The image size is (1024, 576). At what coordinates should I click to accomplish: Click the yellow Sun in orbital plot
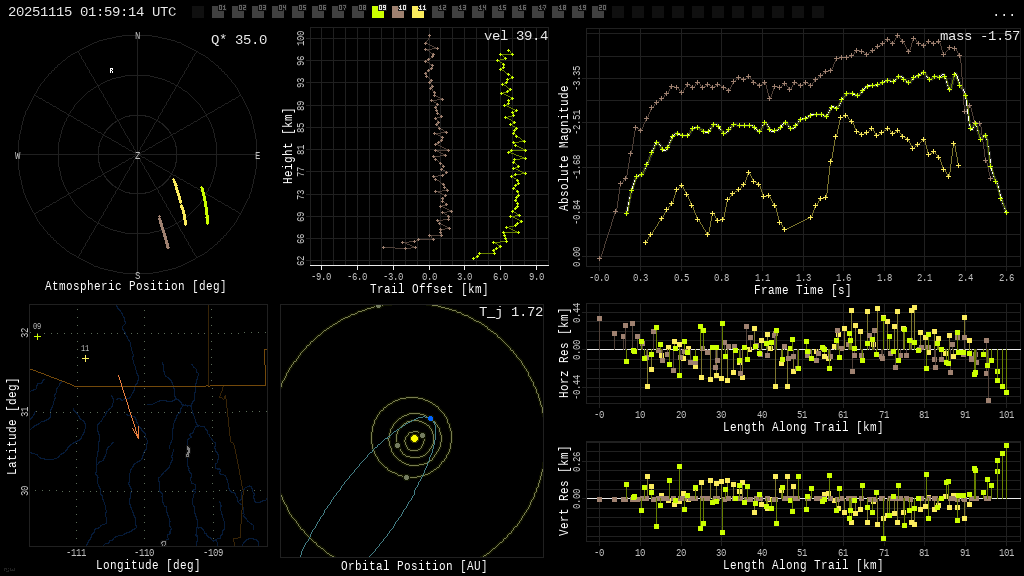click(414, 438)
